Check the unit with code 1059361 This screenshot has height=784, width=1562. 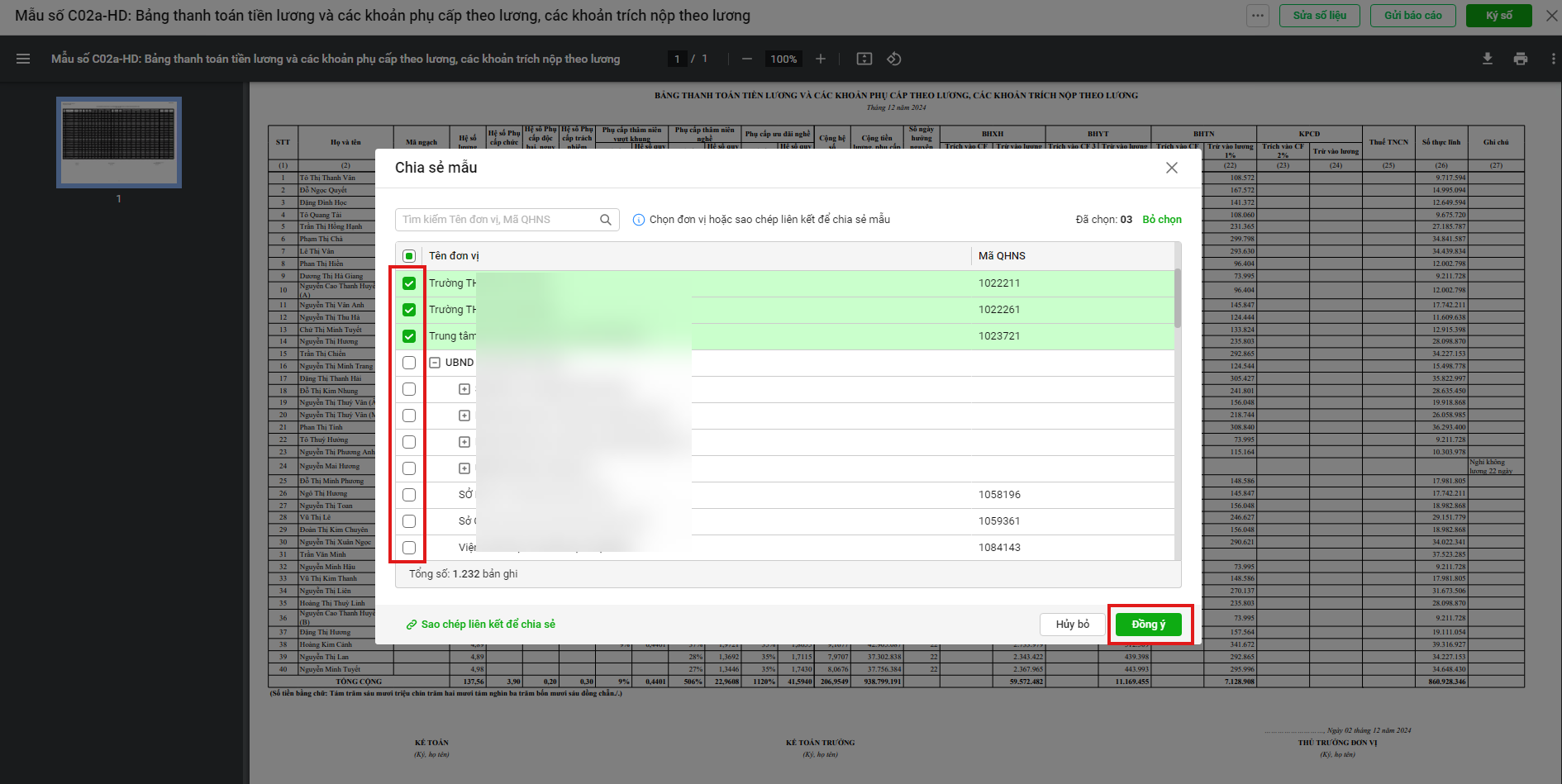(x=409, y=521)
